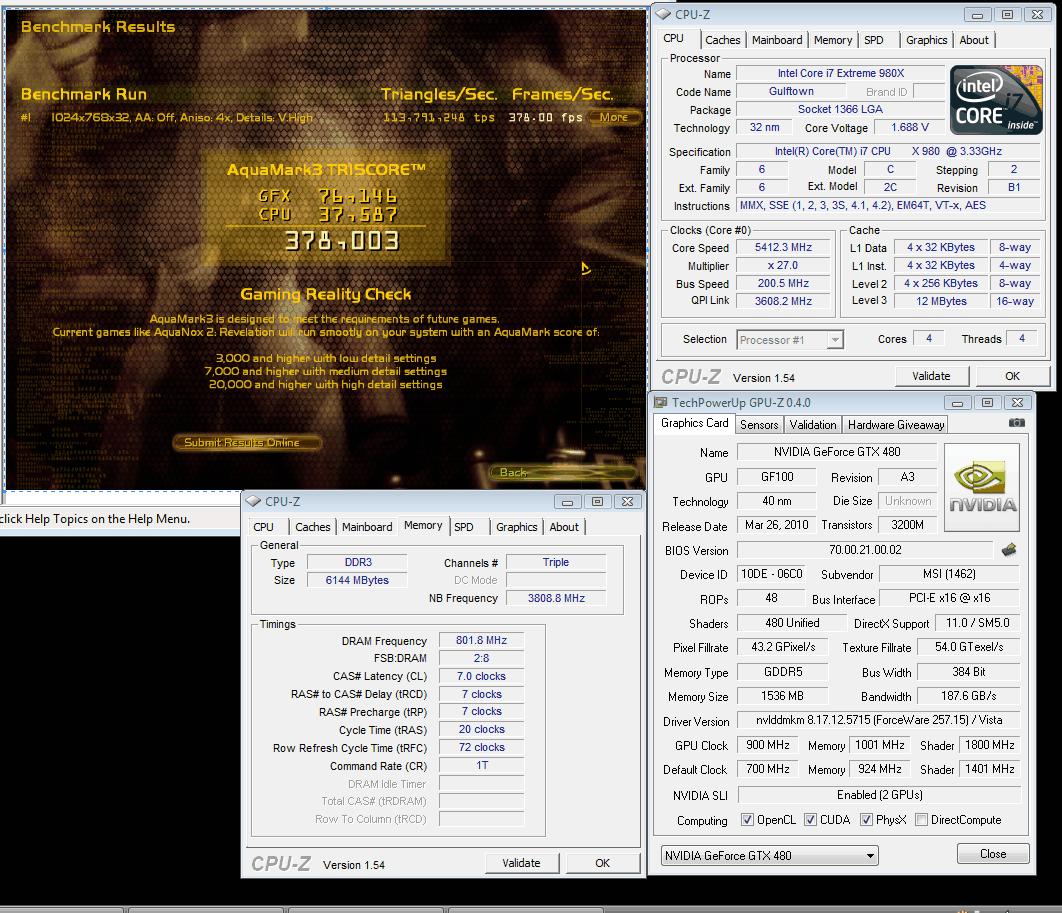
Task: Close the CPU-Z Memory window with X
Action: click(627, 502)
